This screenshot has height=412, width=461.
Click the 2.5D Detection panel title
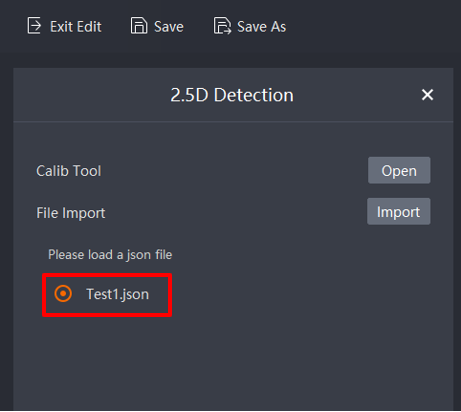(232, 95)
